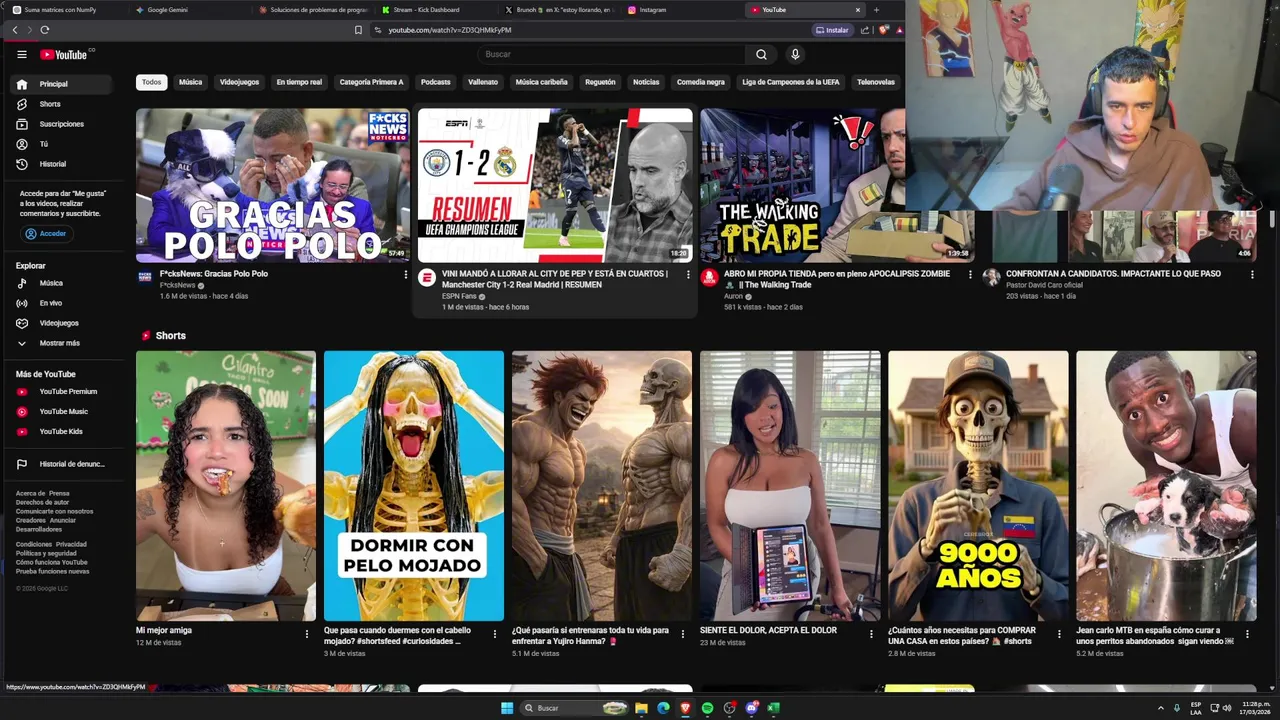1280x720 pixels.
Task: Start voice search with microphone icon
Action: pyautogui.click(x=795, y=55)
